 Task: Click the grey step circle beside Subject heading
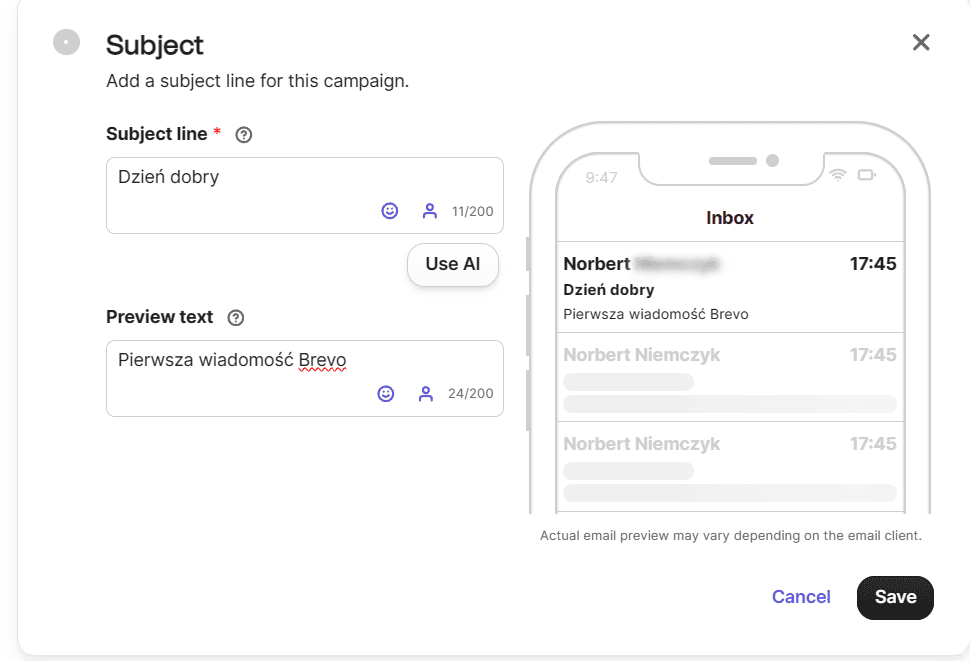pos(66,42)
